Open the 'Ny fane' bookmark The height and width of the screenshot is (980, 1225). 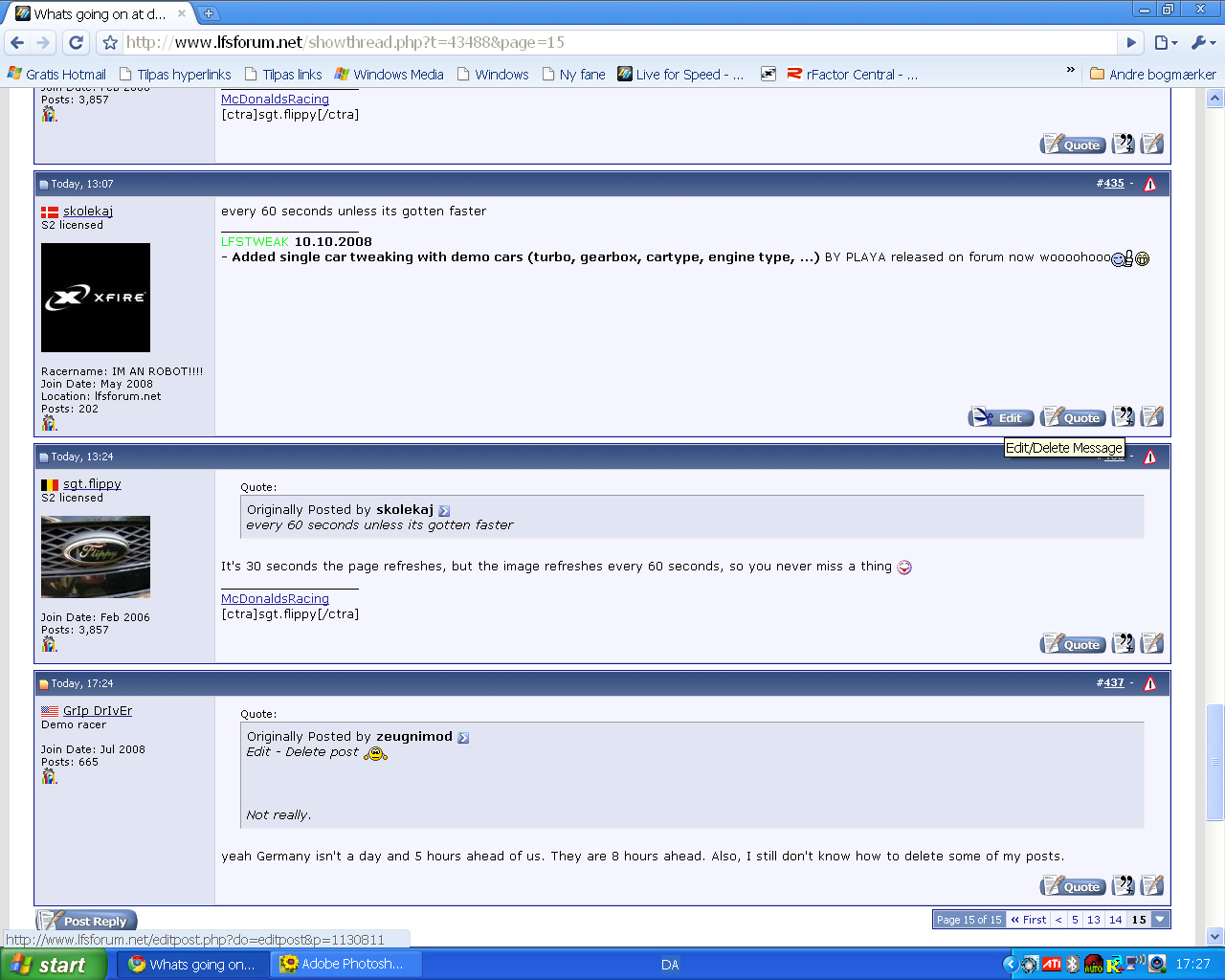pyautogui.click(x=574, y=74)
